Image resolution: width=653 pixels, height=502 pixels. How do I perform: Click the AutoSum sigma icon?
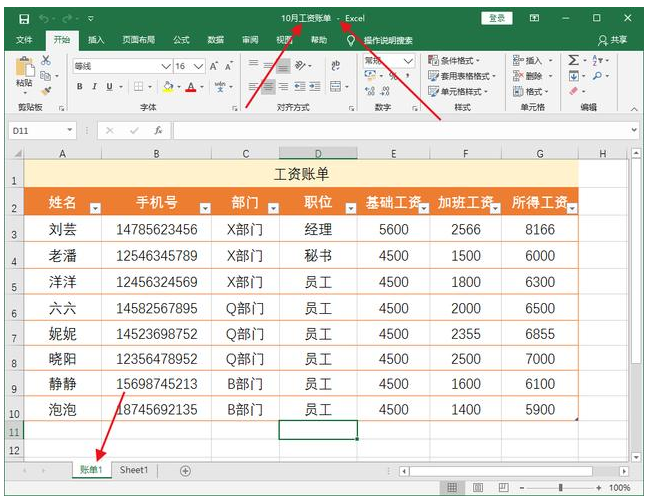[573, 61]
